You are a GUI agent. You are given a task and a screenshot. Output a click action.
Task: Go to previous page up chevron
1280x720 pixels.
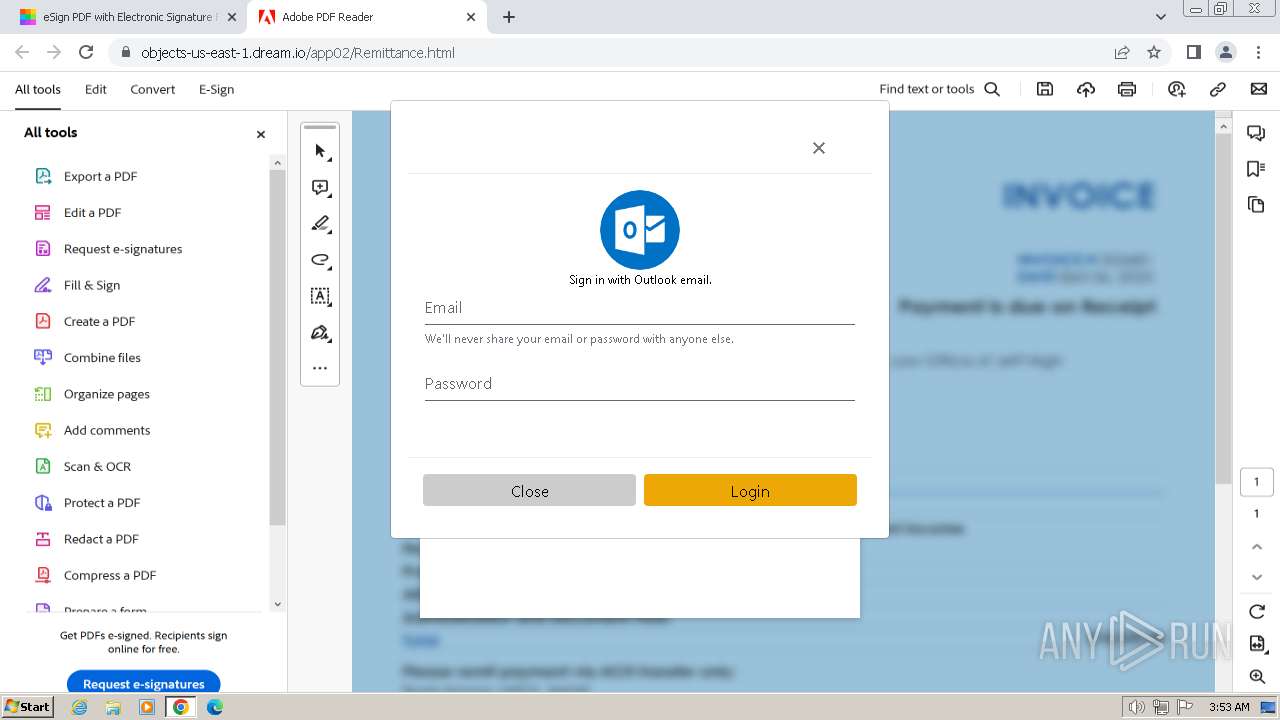(x=1257, y=547)
